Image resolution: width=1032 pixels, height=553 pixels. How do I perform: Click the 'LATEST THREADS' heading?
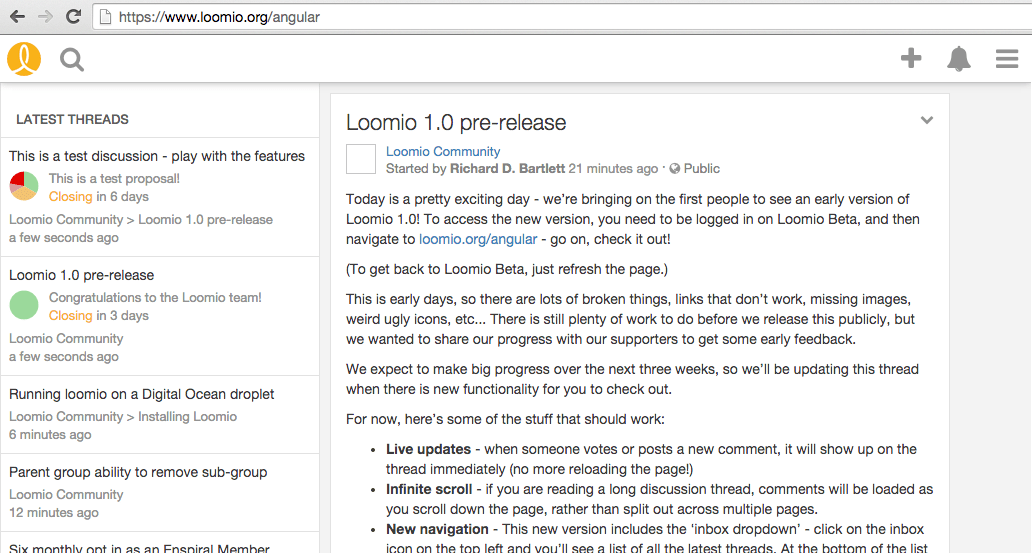[72, 119]
